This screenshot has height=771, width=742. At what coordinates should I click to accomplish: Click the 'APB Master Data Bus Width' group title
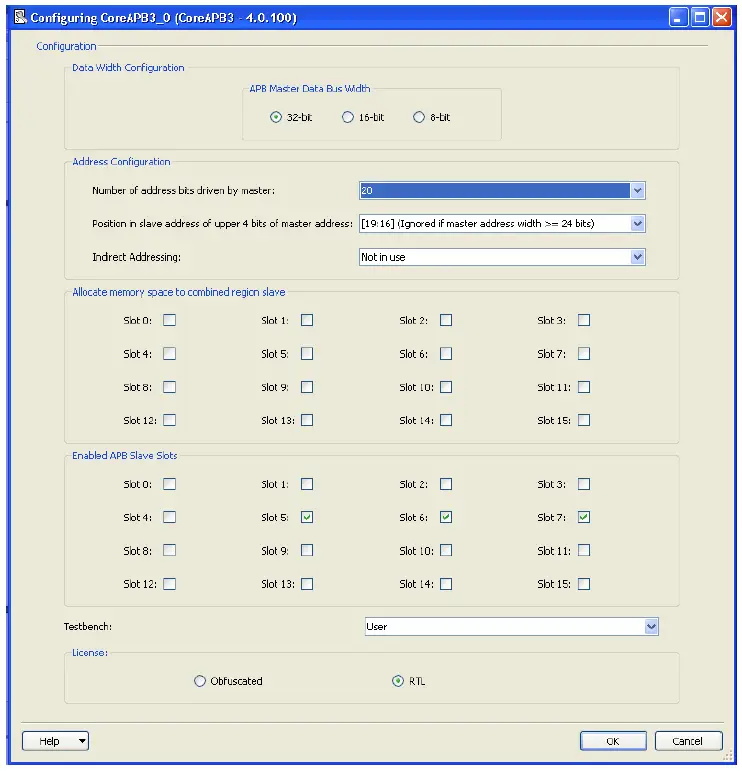point(310,89)
